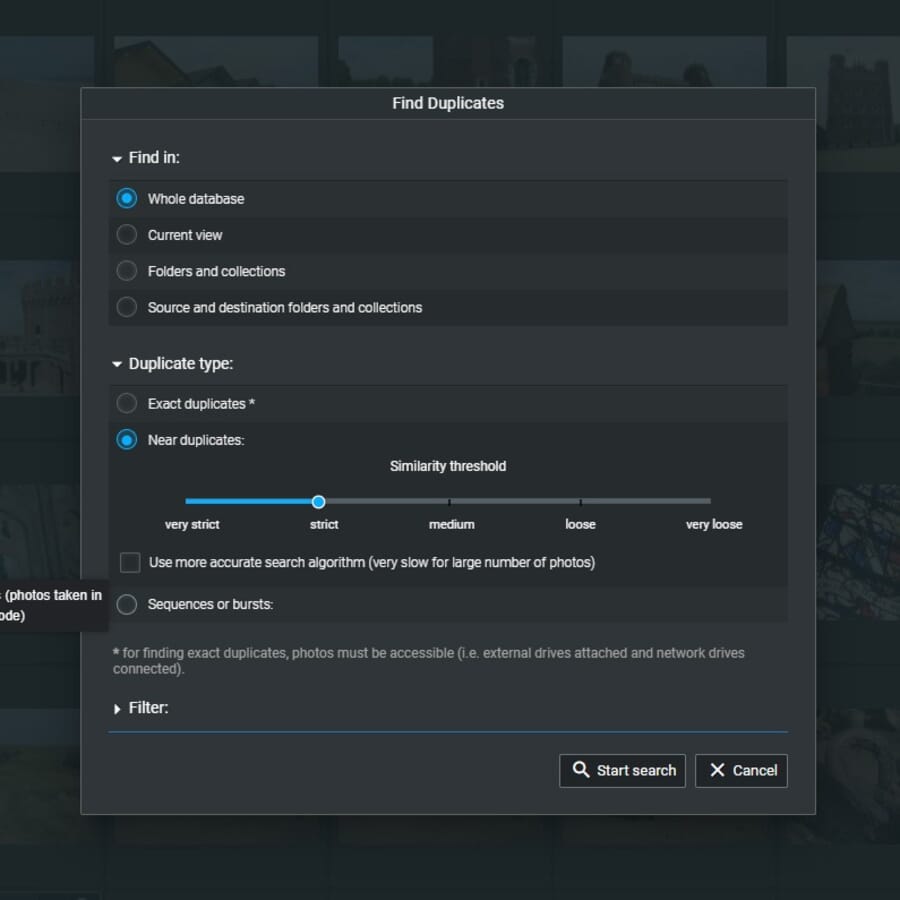Click the X icon inside Cancel button
The height and width of the screenshot is (900, 900).
click(716, 770)
